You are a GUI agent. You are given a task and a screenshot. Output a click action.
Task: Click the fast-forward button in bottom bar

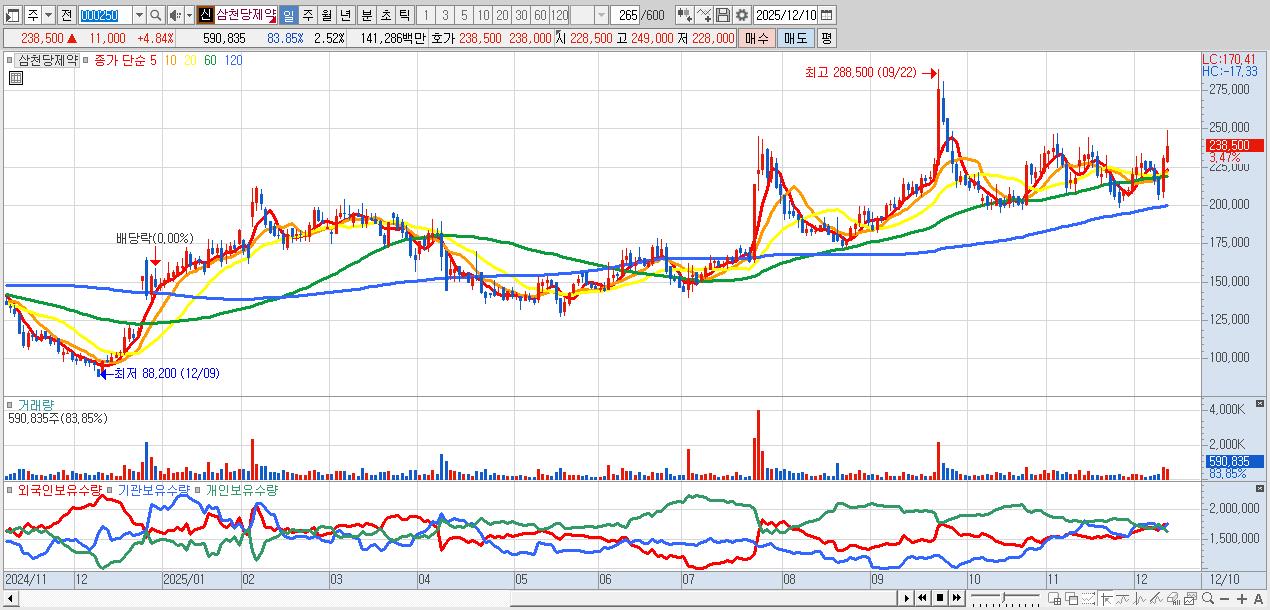[x=957, y=598]
